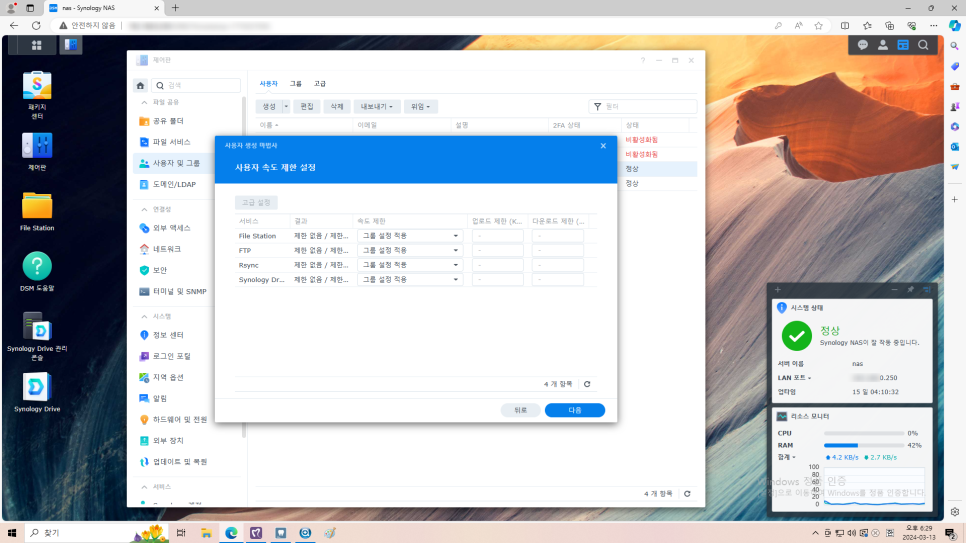
Task: Open Rsync speed limit dropdown
Action: coord(410,265)
